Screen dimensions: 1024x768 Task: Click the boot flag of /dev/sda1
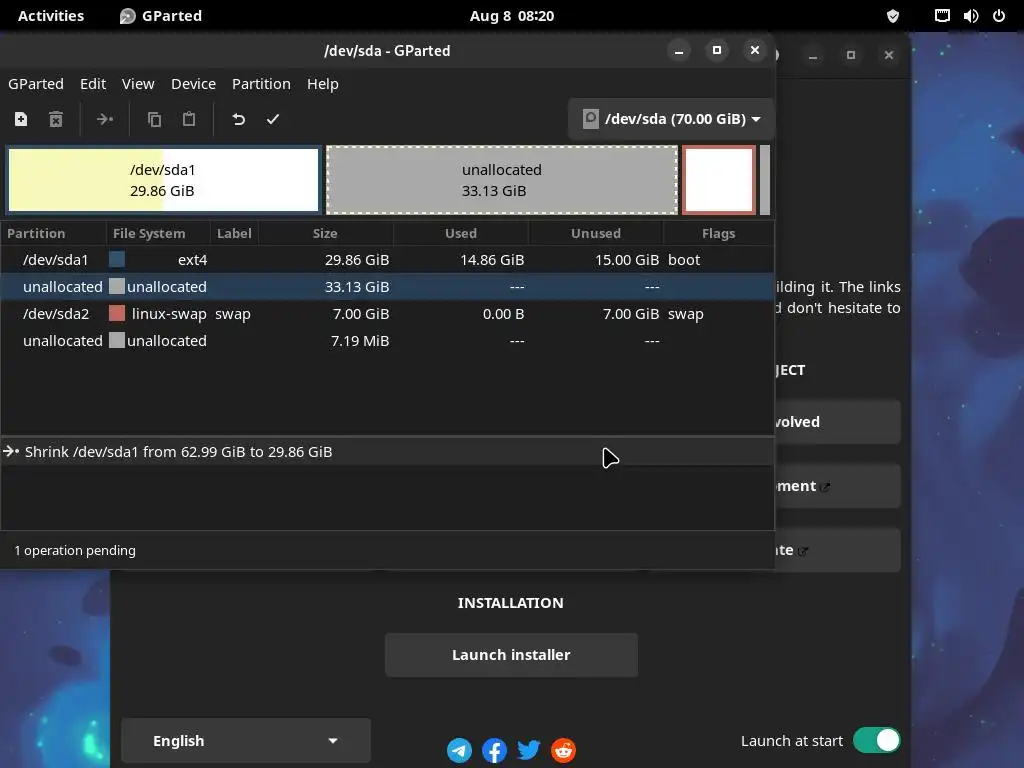(x=684, y=259)
